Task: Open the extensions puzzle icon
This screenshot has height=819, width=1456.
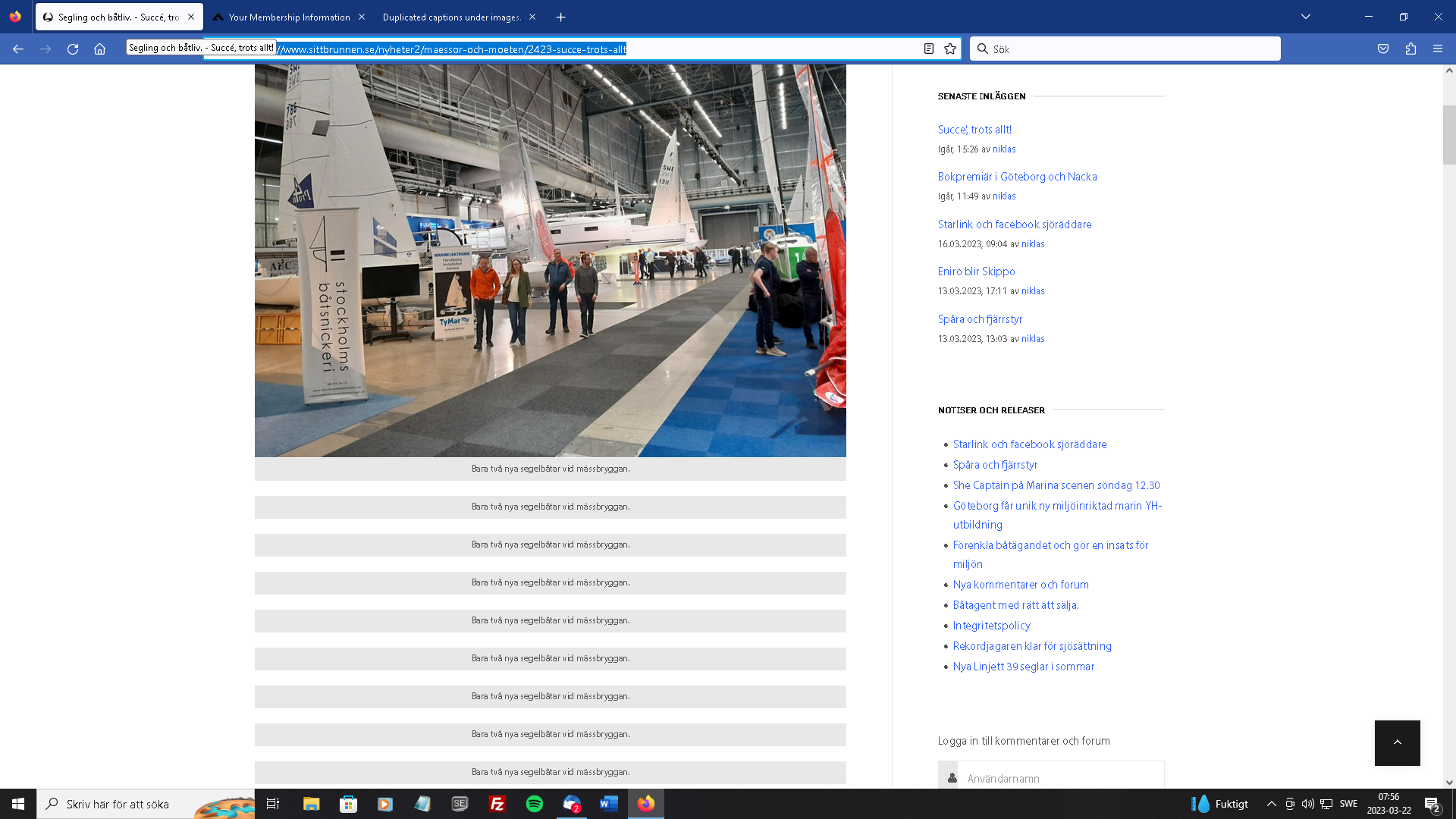Action: point(1410,49)
